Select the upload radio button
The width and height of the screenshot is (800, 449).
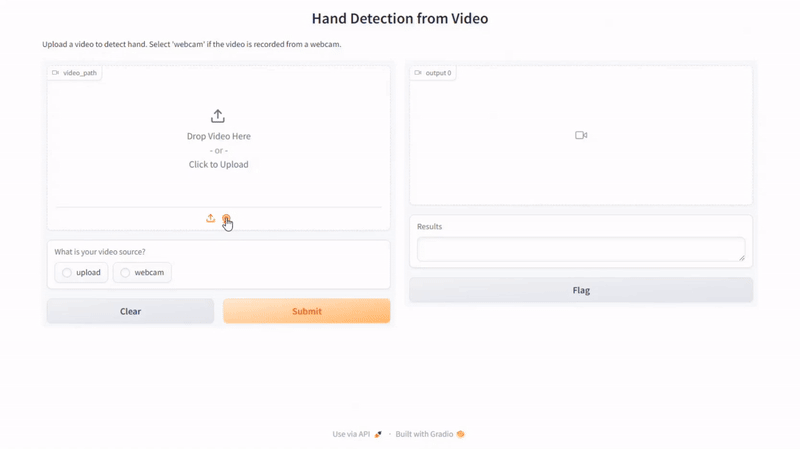[67, 272]
